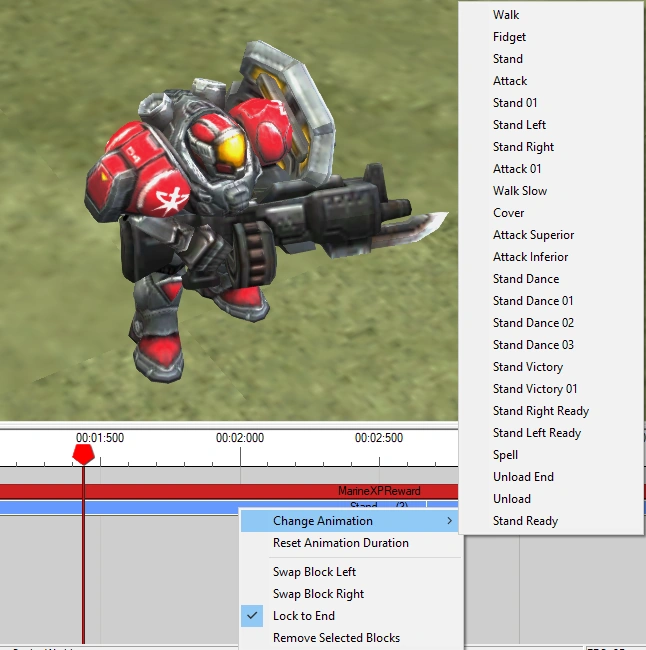
Task: Choose Swap Block Left
Action: pos(351,572)
